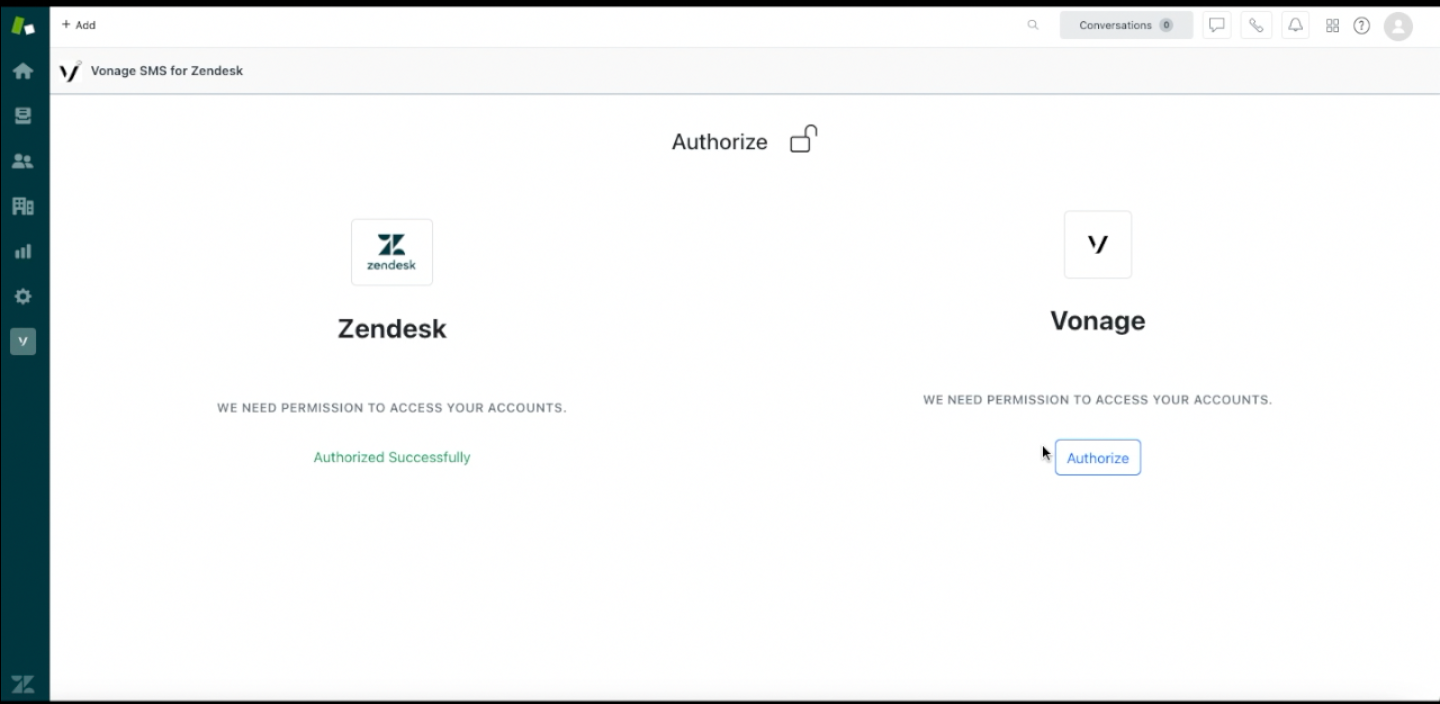The height and width of the screenshot is (704, 1440).
Task: Select the Vonage app icon in the sidebar
Action: pyautogui.click(x=23, y=341)
